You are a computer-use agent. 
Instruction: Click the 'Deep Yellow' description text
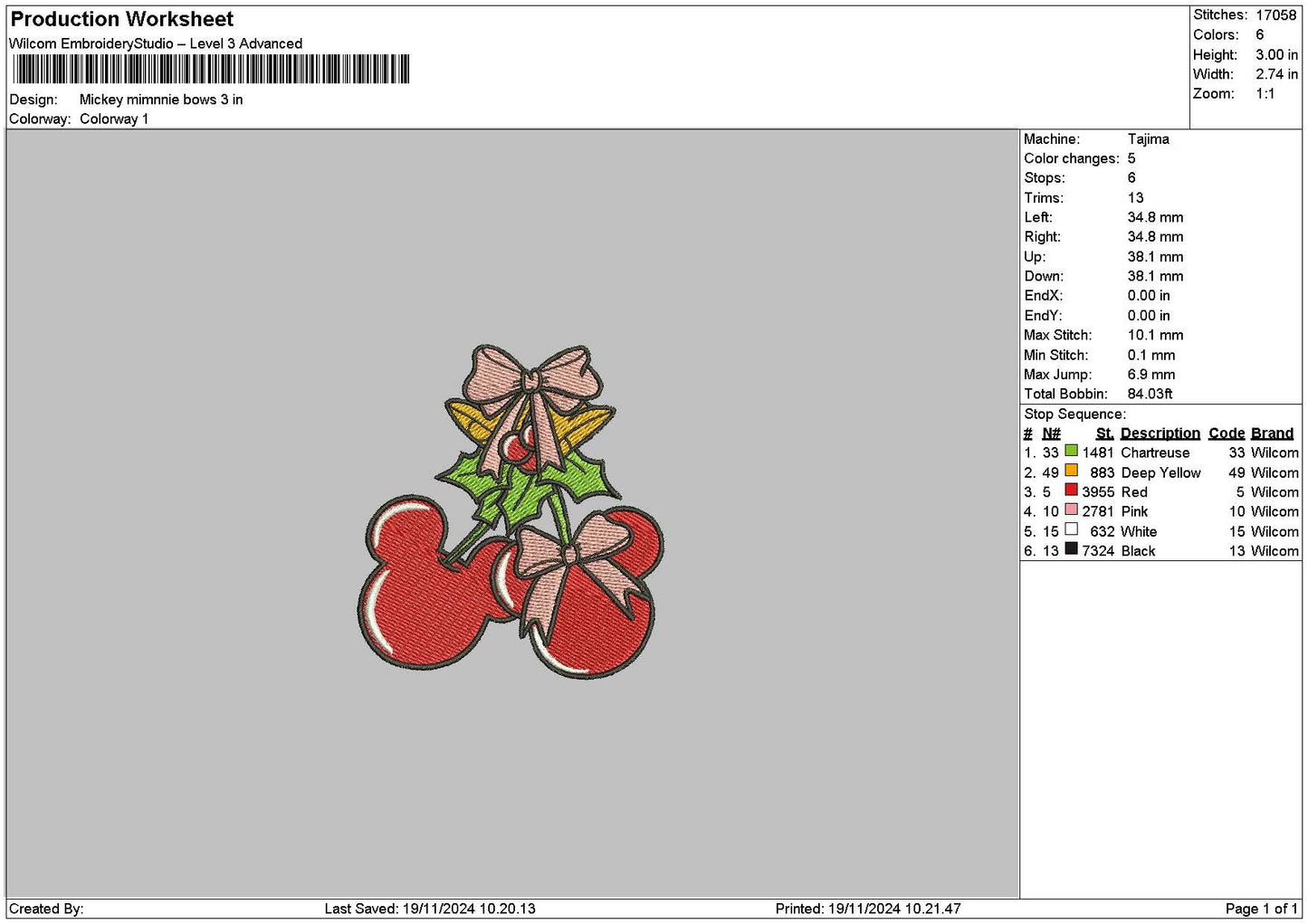(x=1161, y=472)
